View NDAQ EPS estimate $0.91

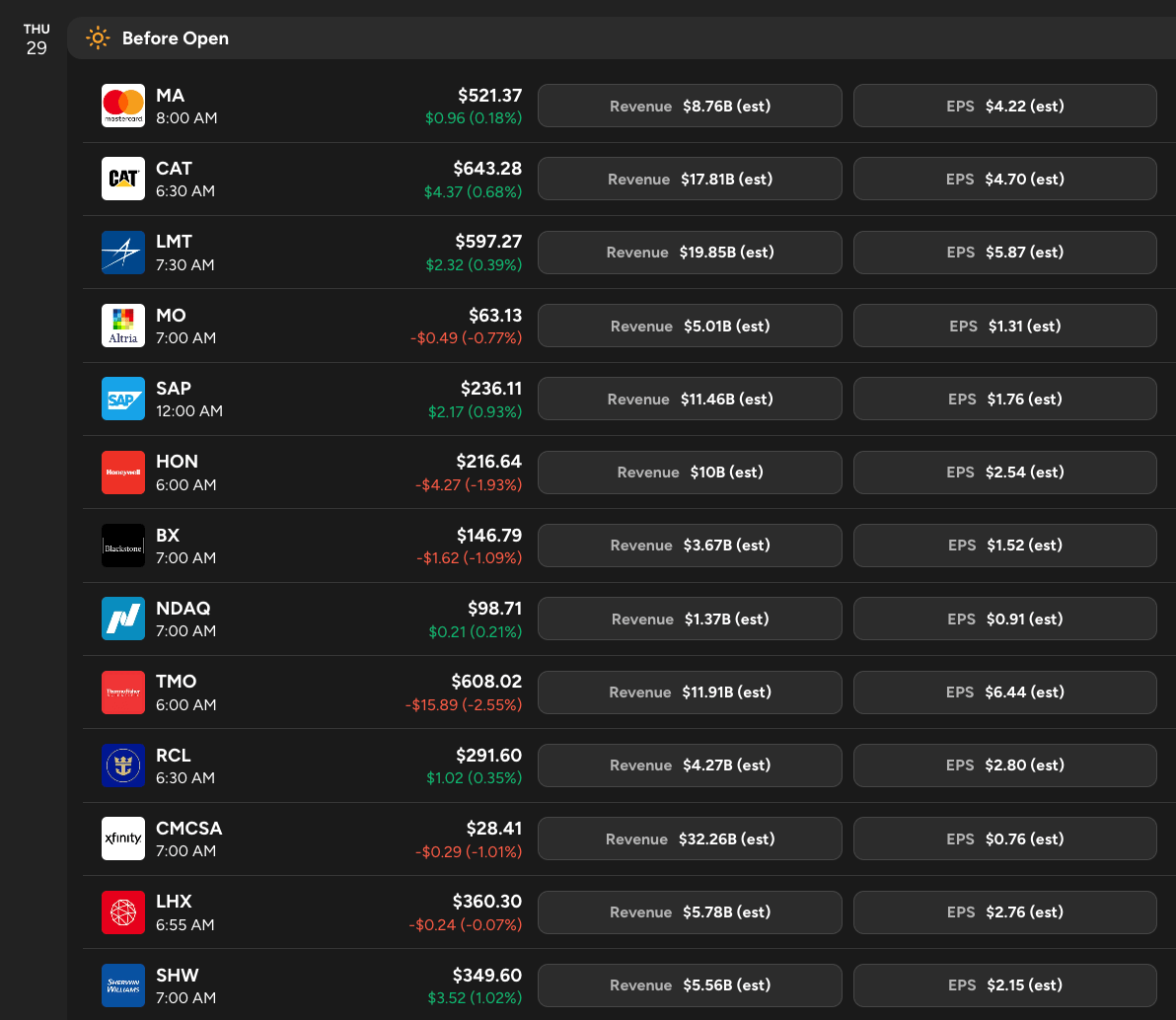1005,618
